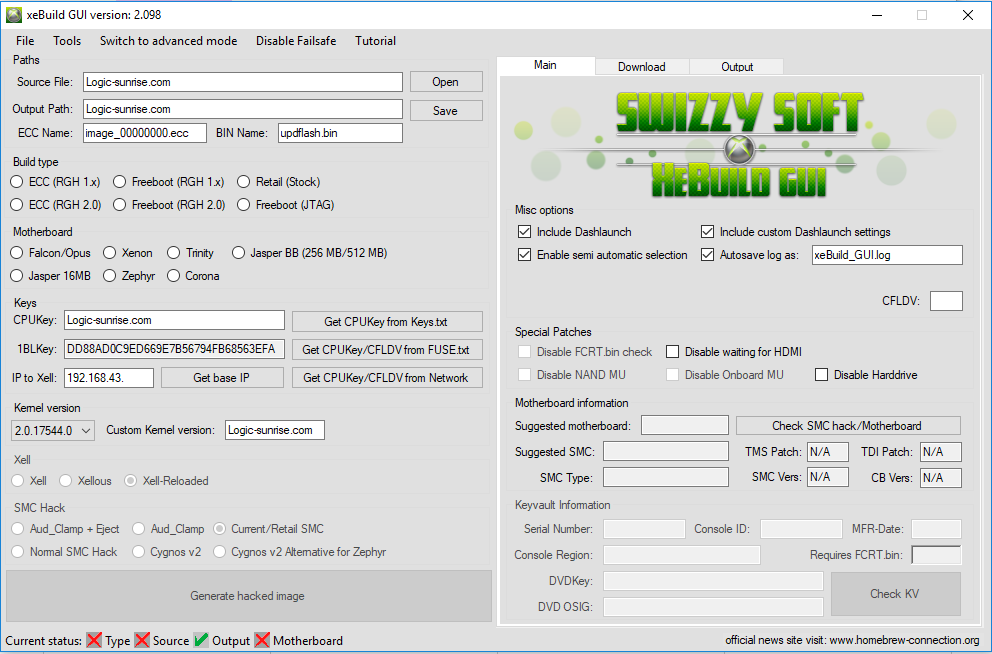Click the Suggested SMC field
The width and height of the screenshot is (992, 654).
tap(666, 451)
